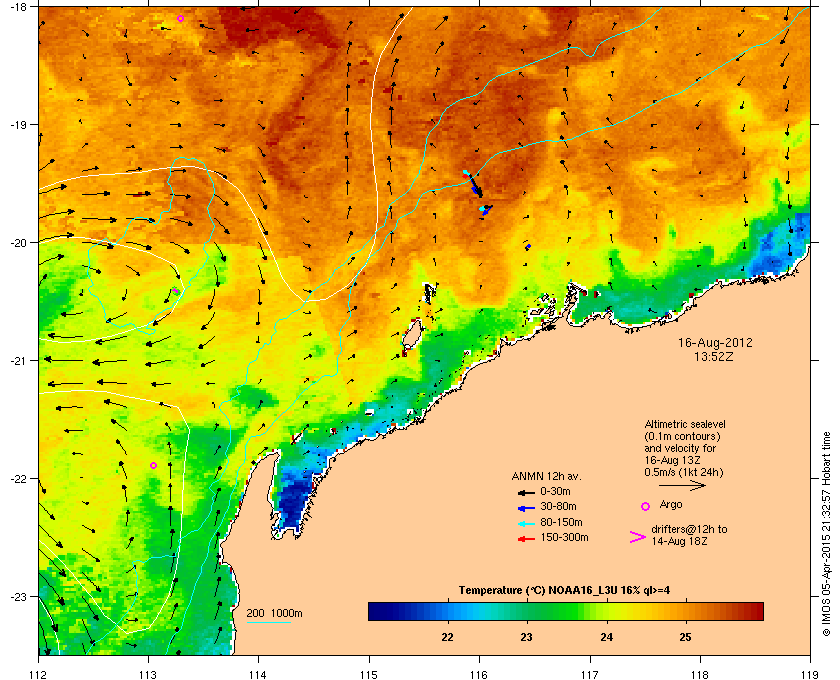Click the '16-Aug 13Z' legend line
The height and width of the screenshot is (680, 840).
pyautogui.click(x=672, y=460)
